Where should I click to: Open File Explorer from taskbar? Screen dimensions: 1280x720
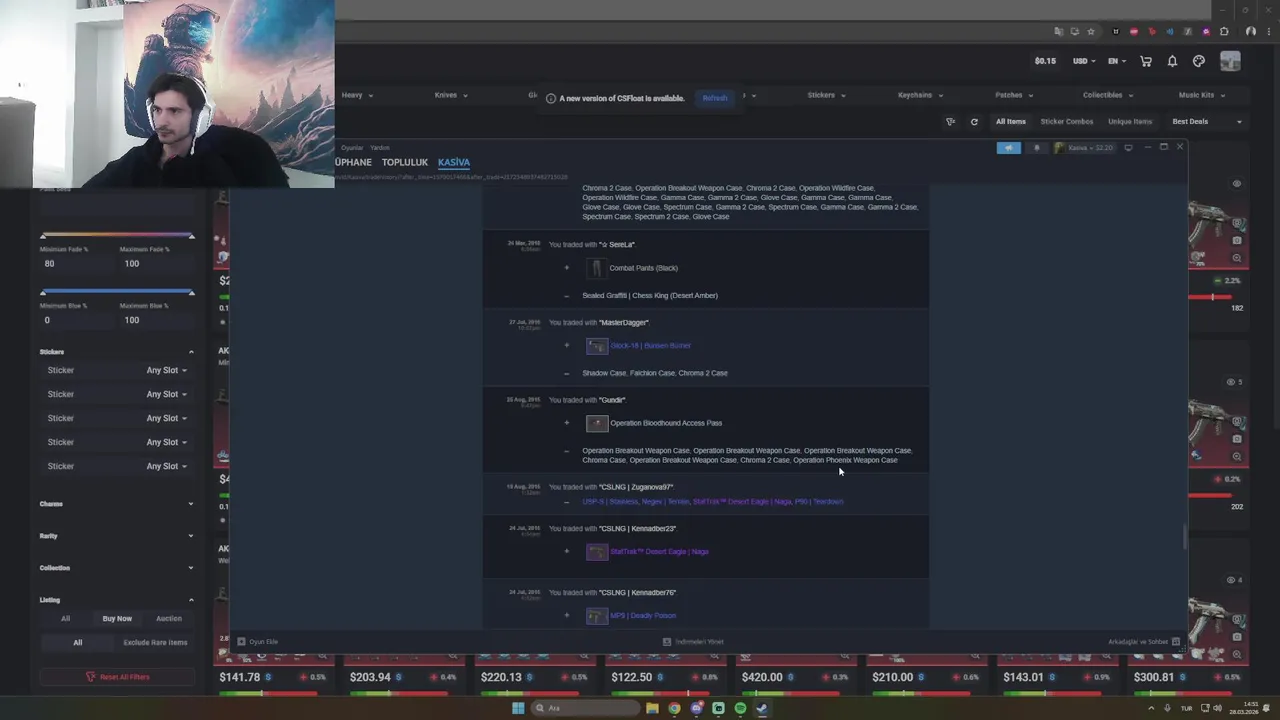[652, 708]
